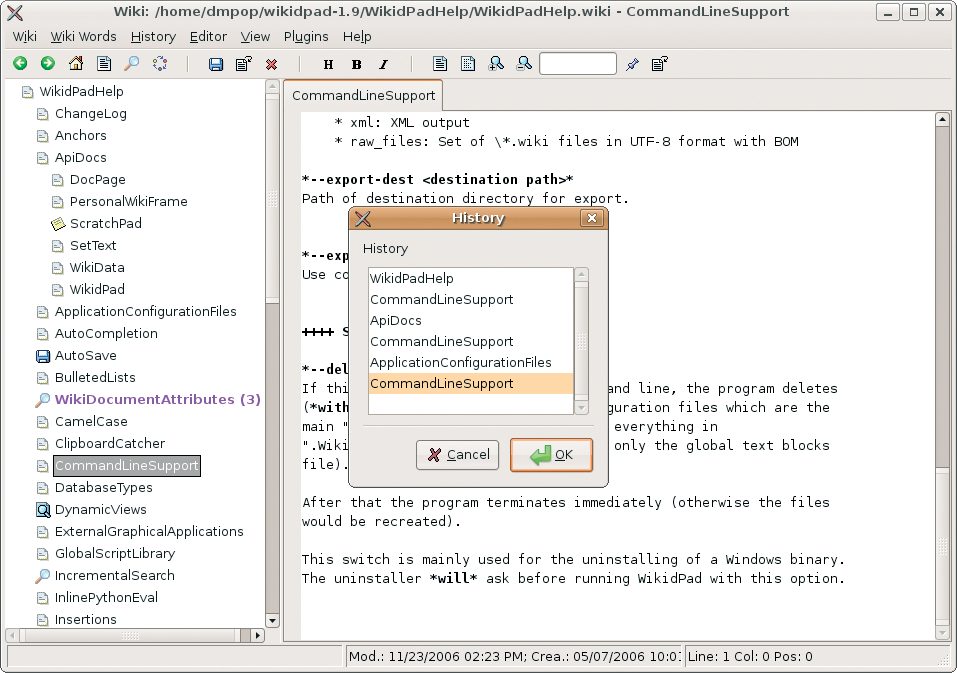Select ChangeLog in the tree

coord(91,114)
